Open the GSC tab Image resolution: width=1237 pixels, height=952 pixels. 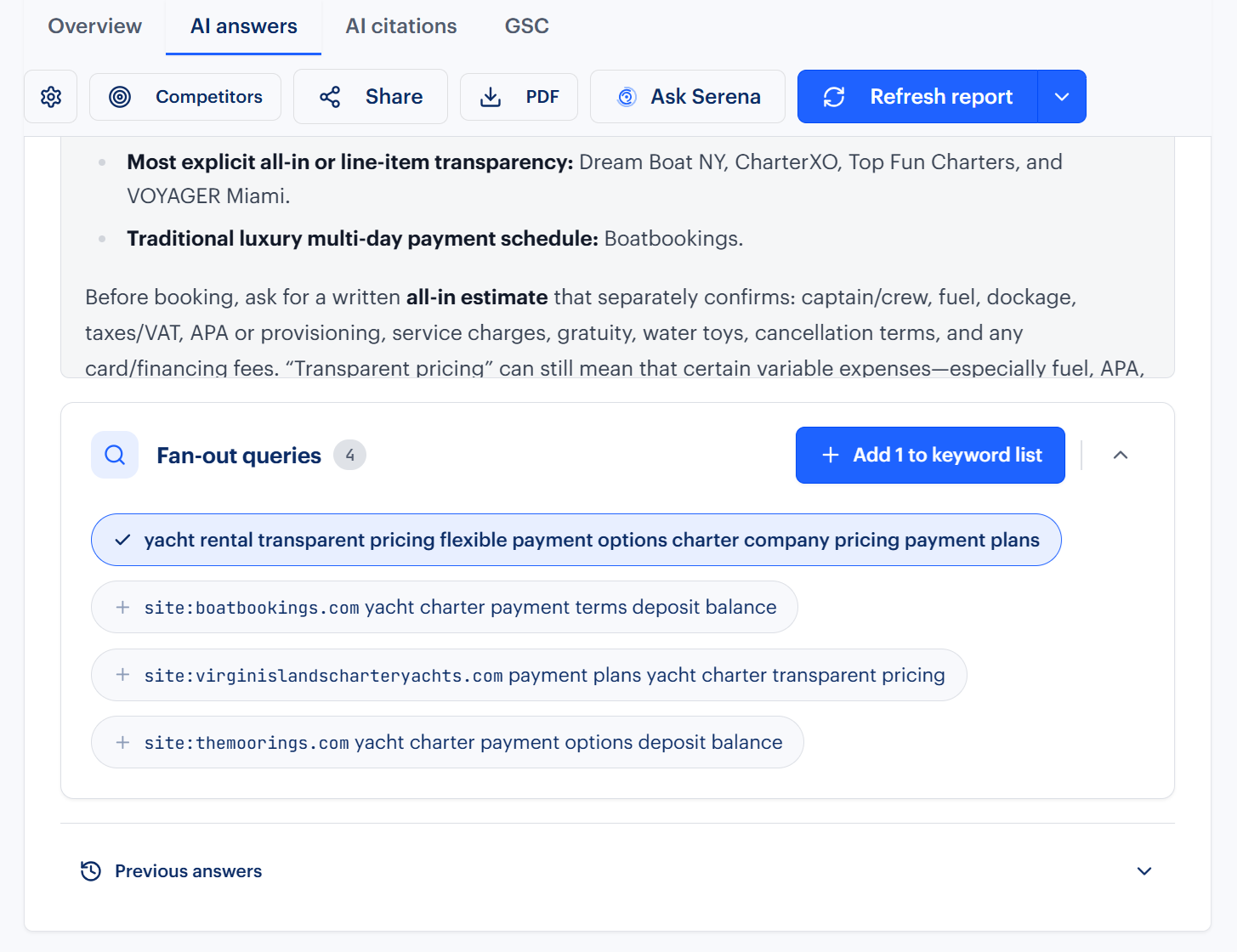[527, 26]
